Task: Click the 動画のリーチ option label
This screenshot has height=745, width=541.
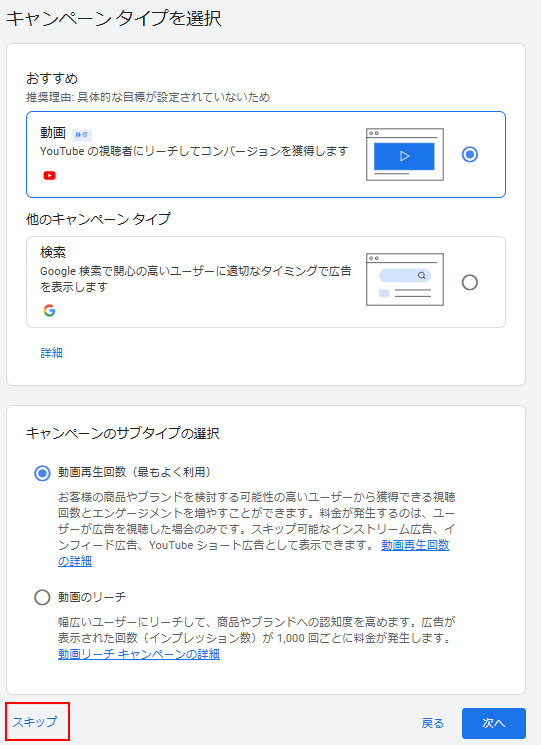Action: tap(92, 597)
